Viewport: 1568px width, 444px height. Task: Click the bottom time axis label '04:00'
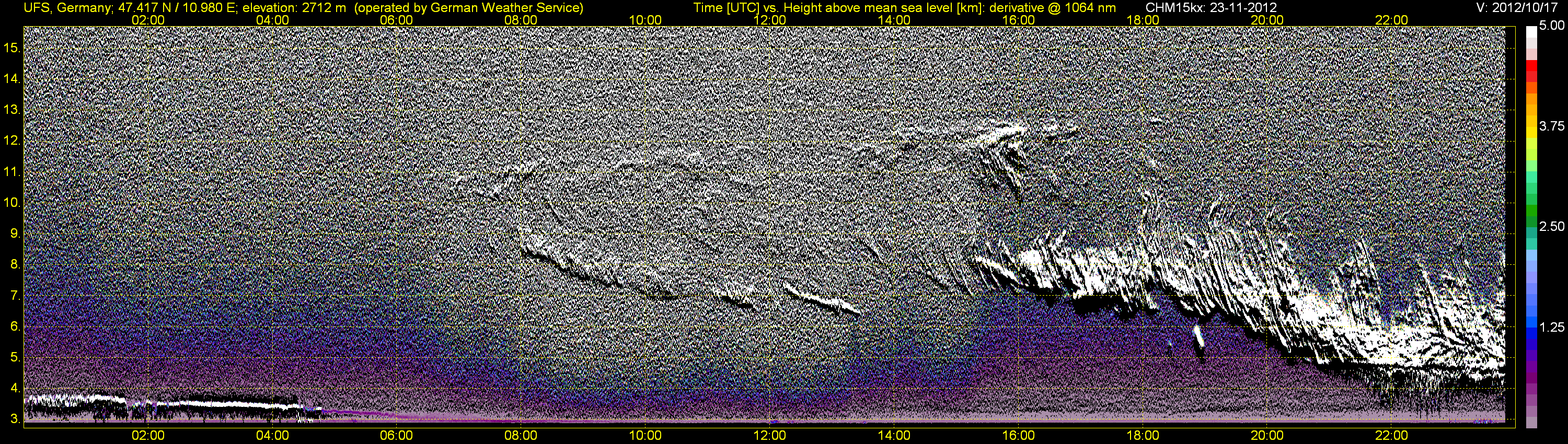tap(272, 436)
